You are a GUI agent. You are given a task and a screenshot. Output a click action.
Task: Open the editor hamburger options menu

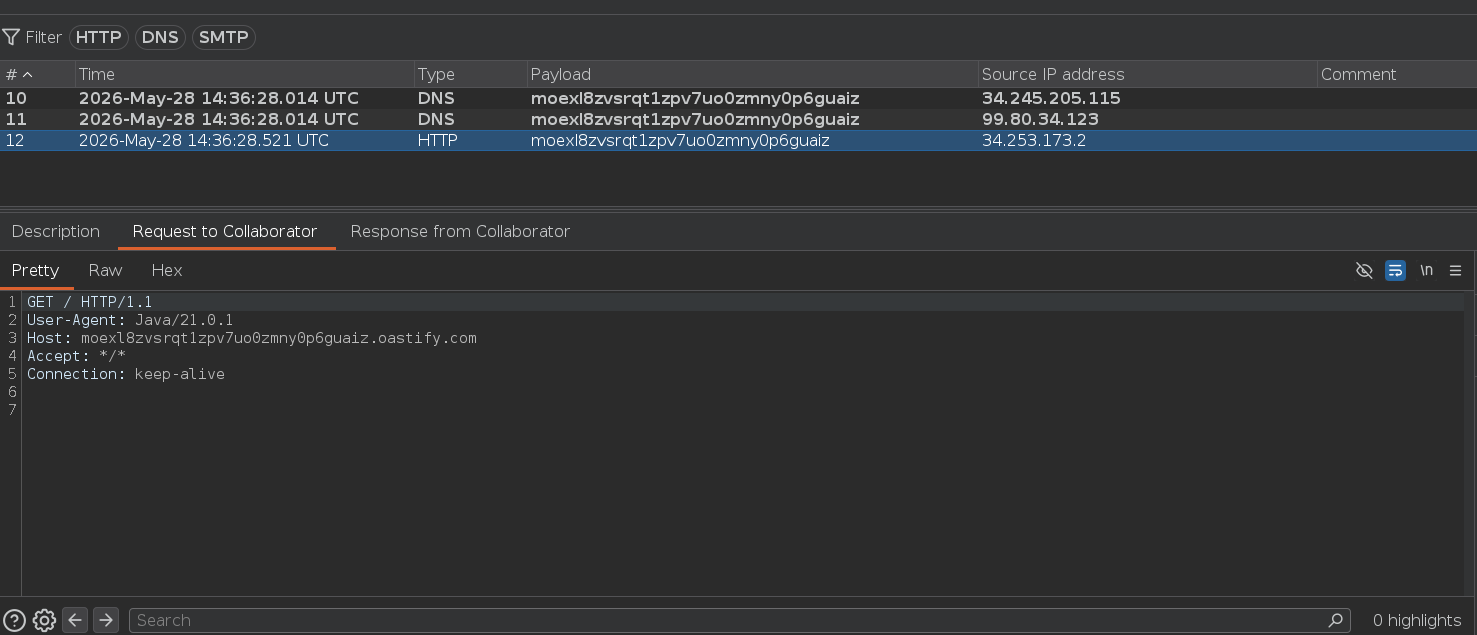tap(1455, 270)
